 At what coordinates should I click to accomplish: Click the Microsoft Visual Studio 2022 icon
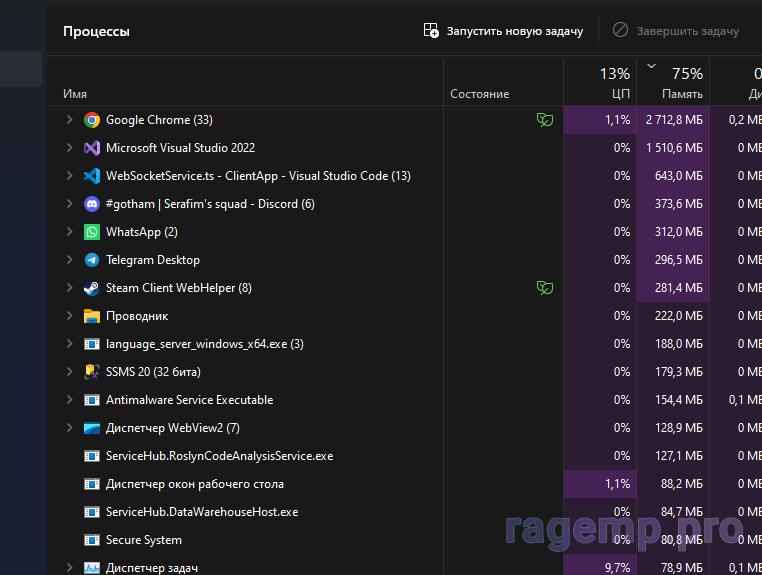tap(92, 148)
